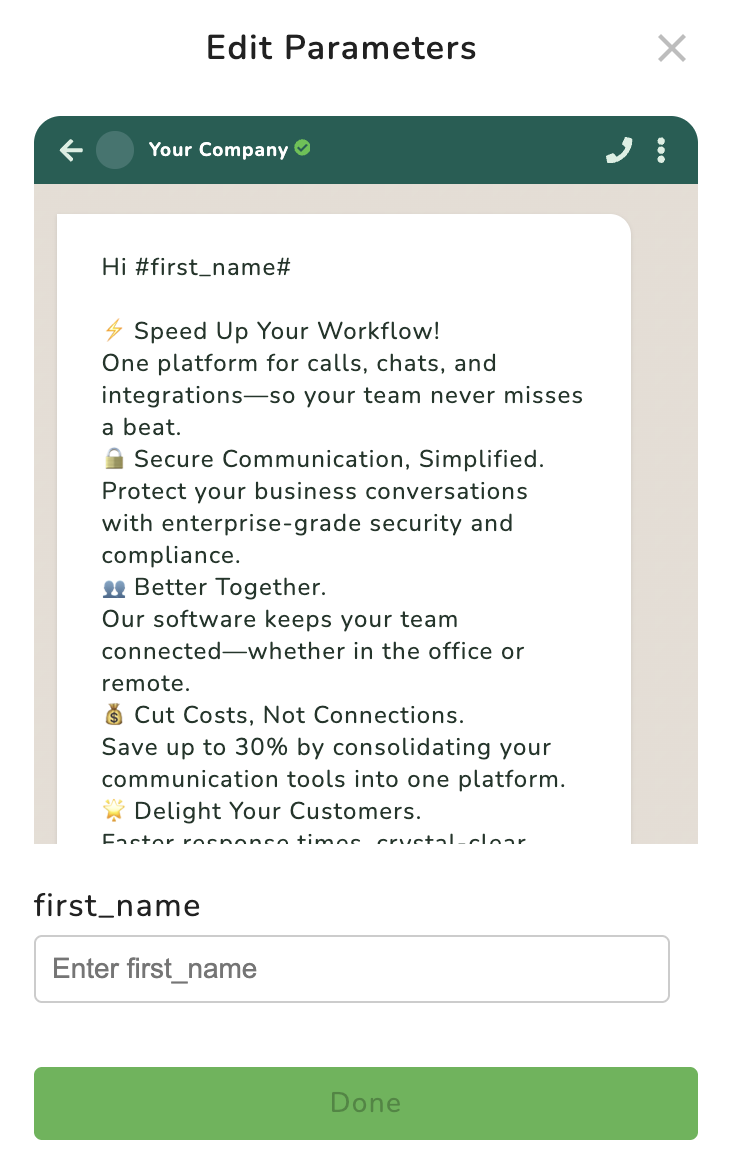Click the Your Company chat title
Image resolution: width=732 pixels, height=1170 pixels.
pos(218,149)
